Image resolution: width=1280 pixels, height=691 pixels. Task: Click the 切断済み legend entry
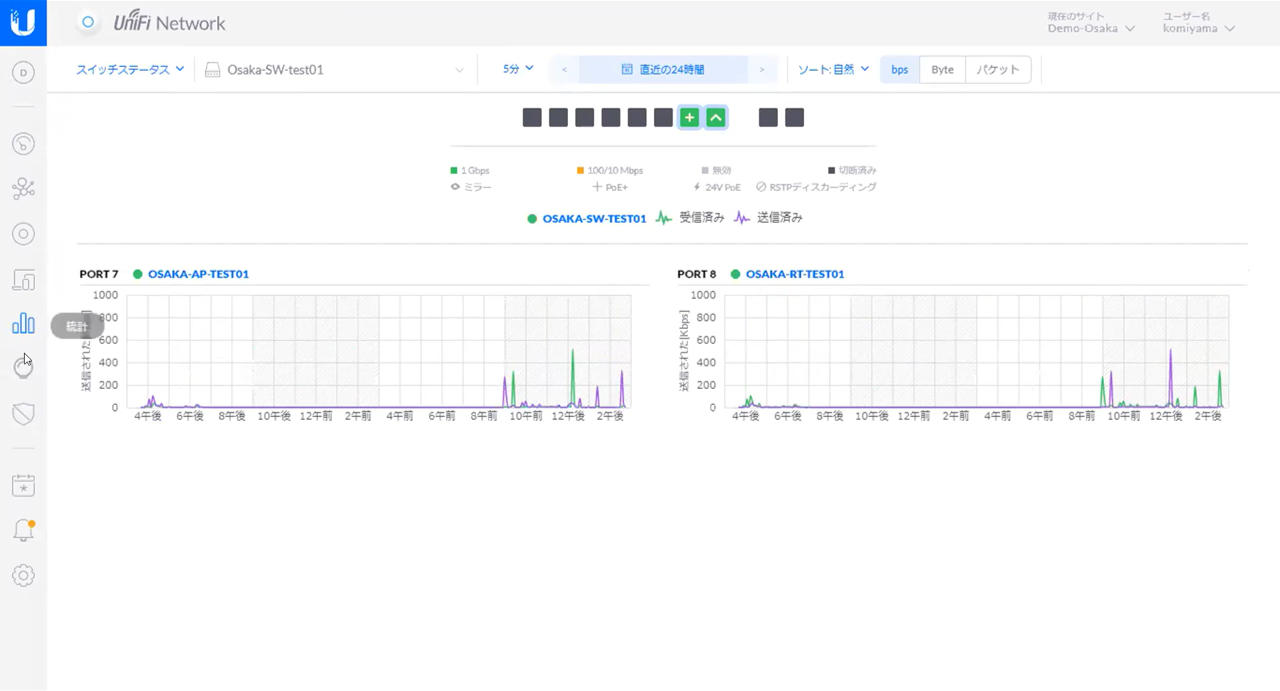coord(852,171)
